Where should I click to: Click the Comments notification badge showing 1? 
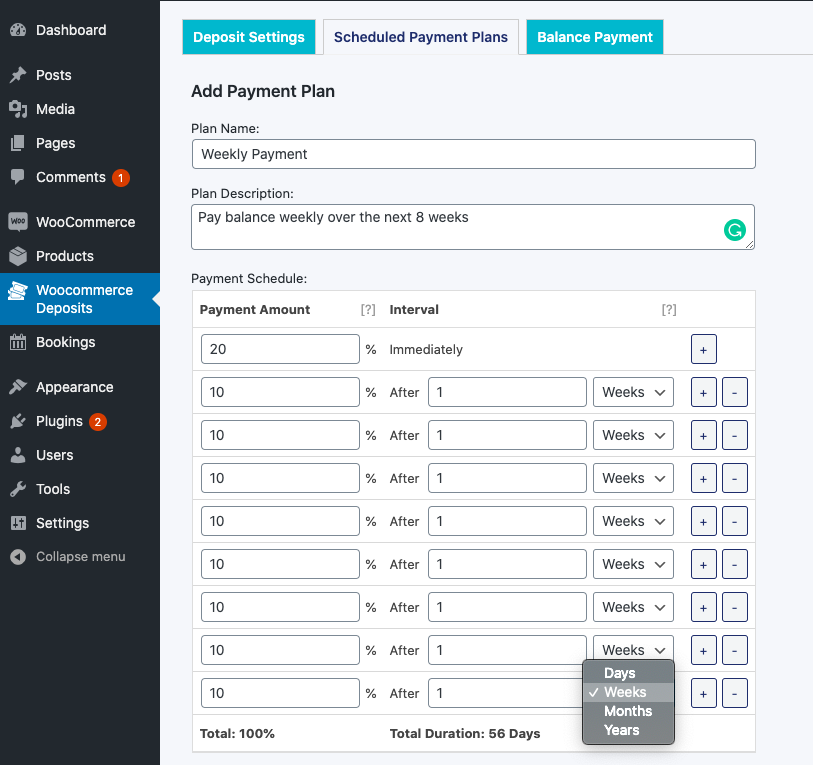[121, 177]
